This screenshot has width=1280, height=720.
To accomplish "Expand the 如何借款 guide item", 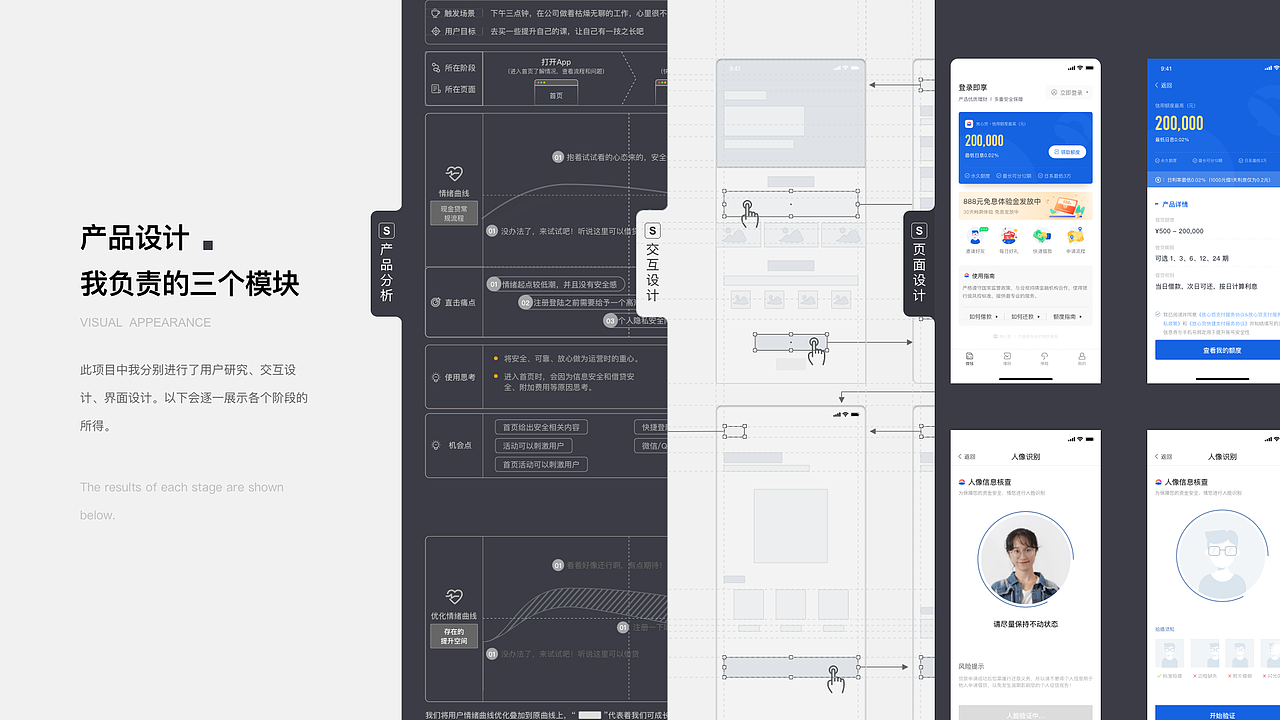I will [982, 316].
